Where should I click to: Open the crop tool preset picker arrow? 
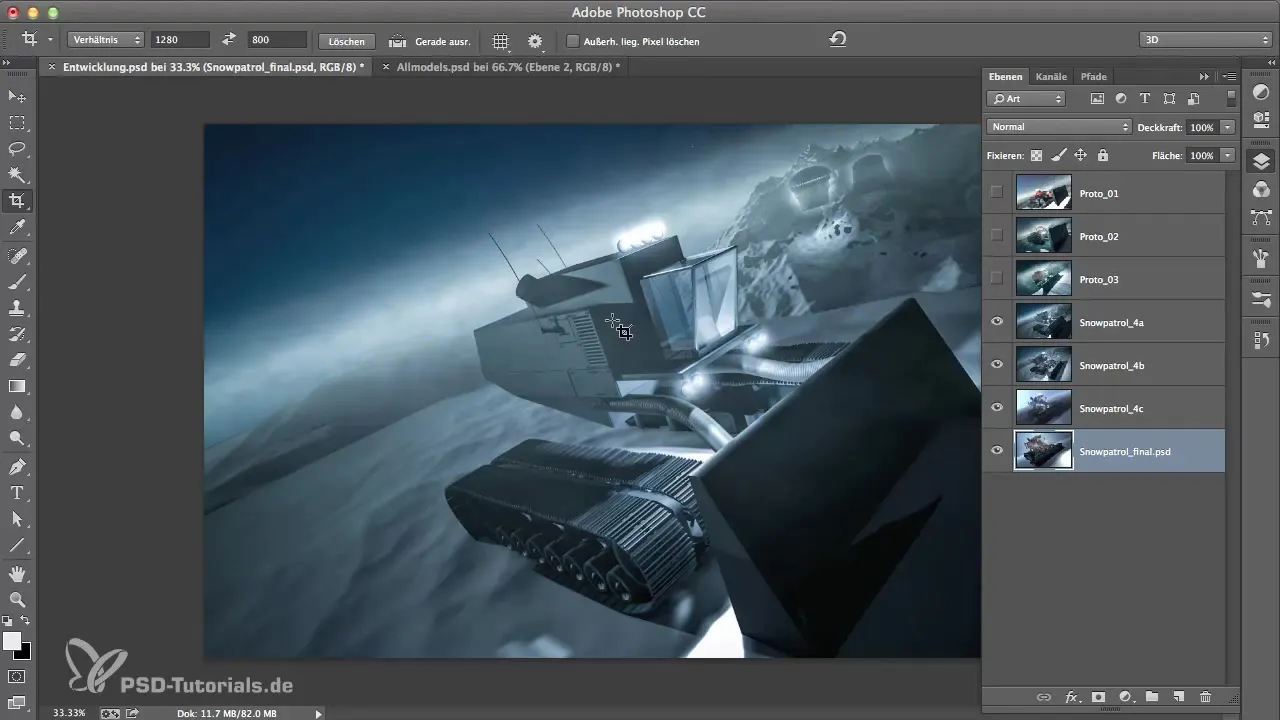(50, 41)
